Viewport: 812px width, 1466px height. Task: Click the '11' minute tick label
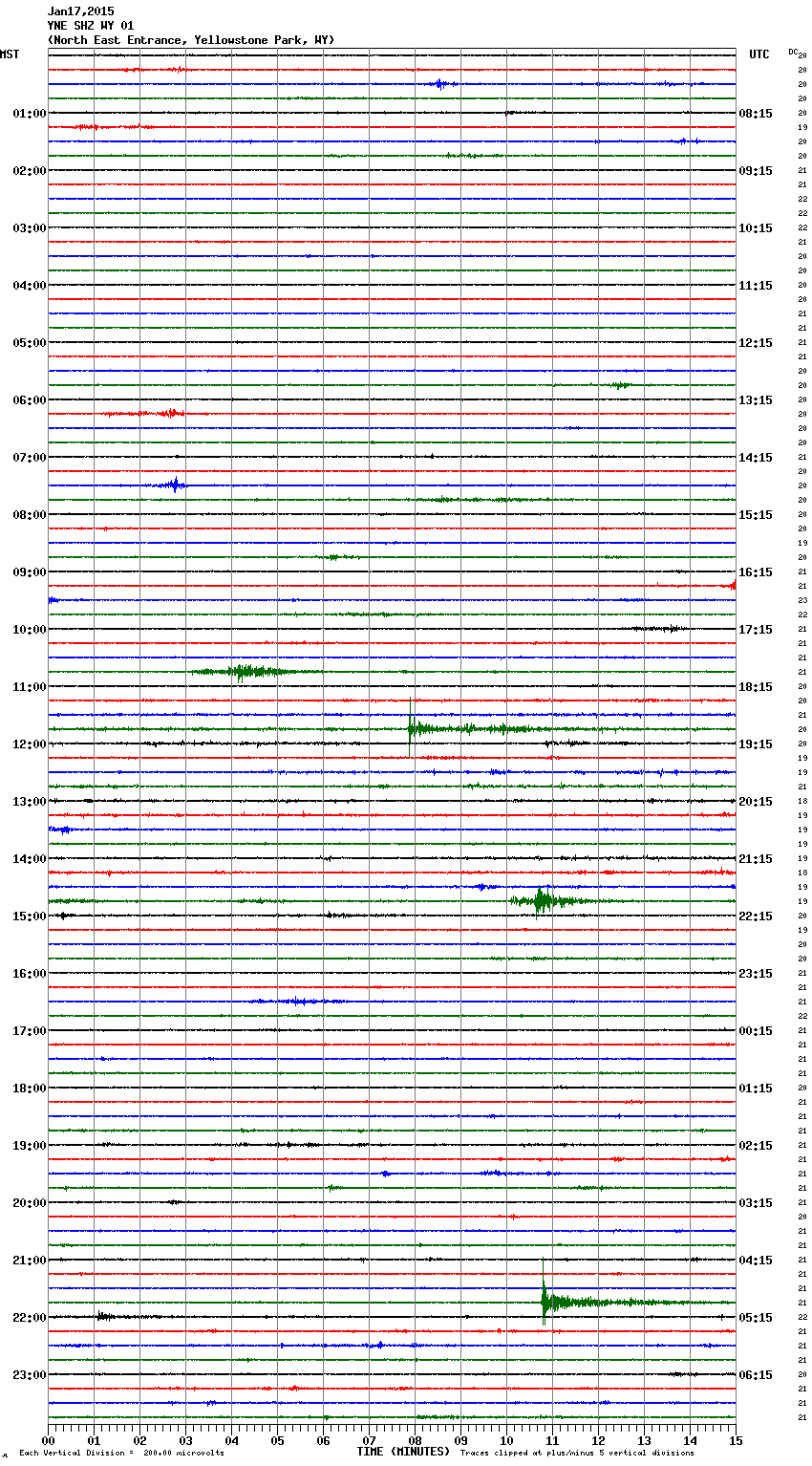pos(552,1440)
